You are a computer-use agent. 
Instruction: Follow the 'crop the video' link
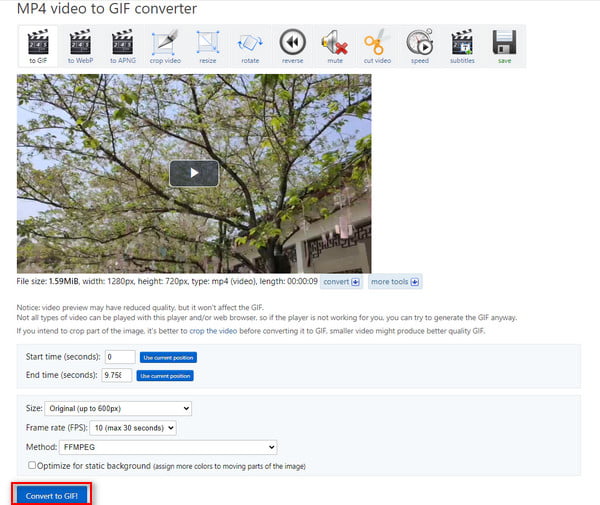pyautogui.click(x=213, y=331)
